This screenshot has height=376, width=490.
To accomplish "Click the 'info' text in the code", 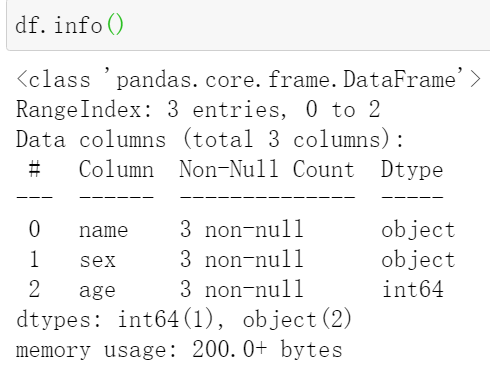I will pyautogui.click(x=78, y=25).
